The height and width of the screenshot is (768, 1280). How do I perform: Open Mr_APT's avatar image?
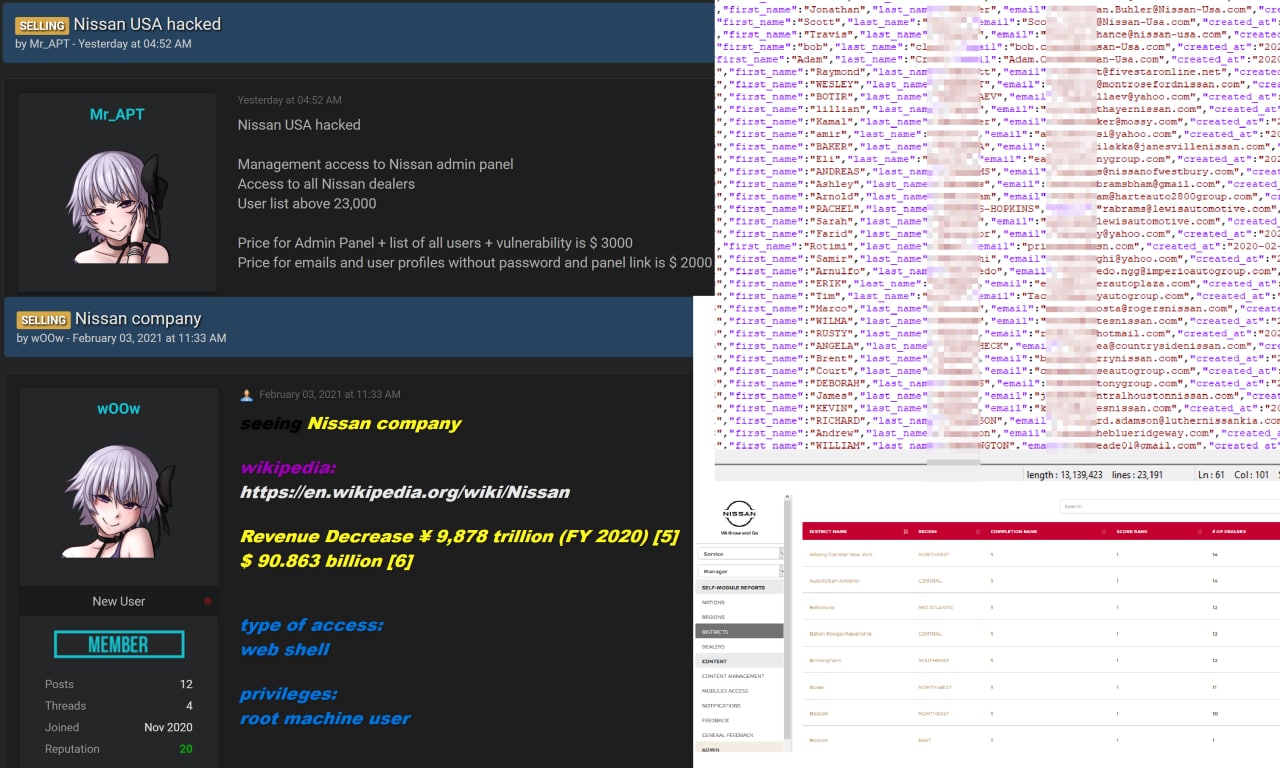point(118,205)
